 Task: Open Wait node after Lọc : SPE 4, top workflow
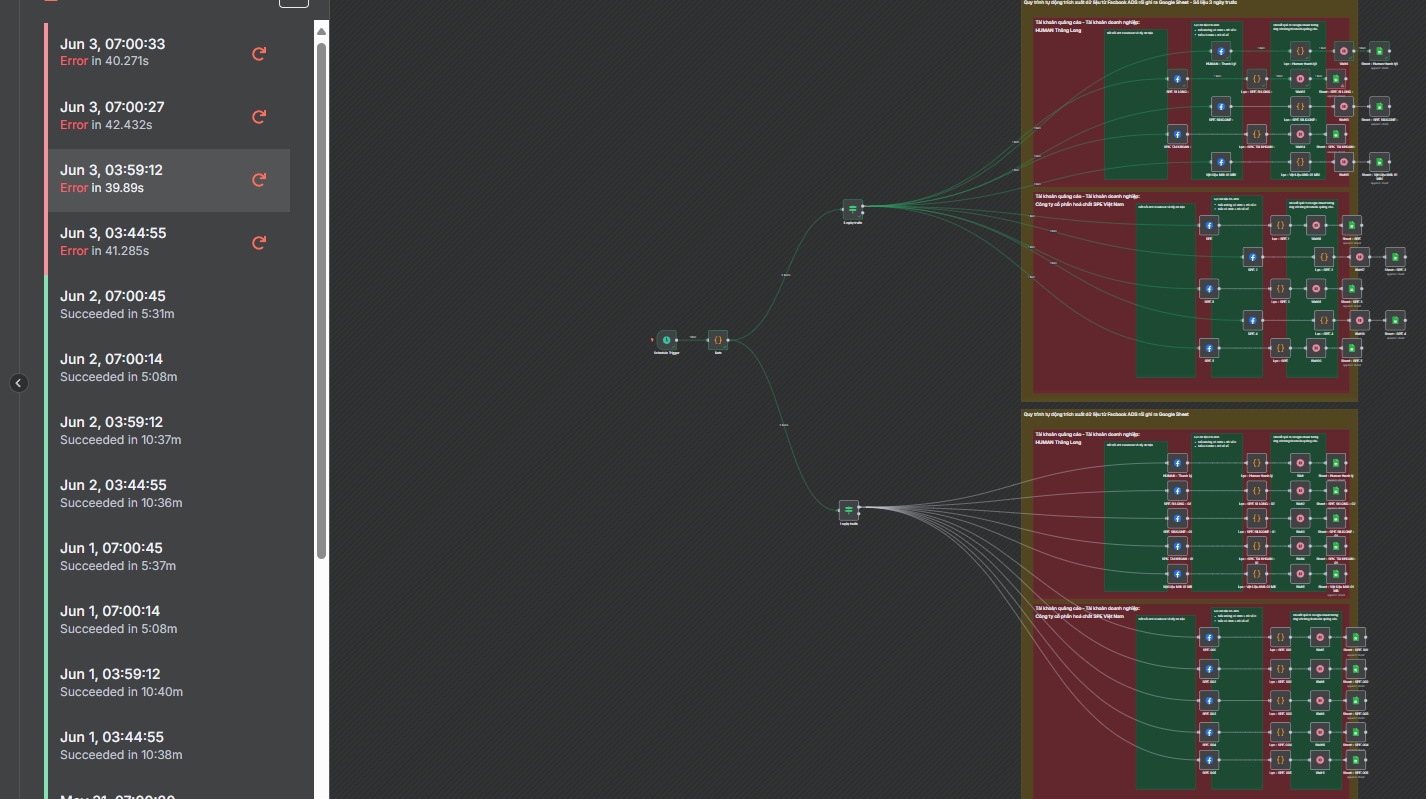1359,320
